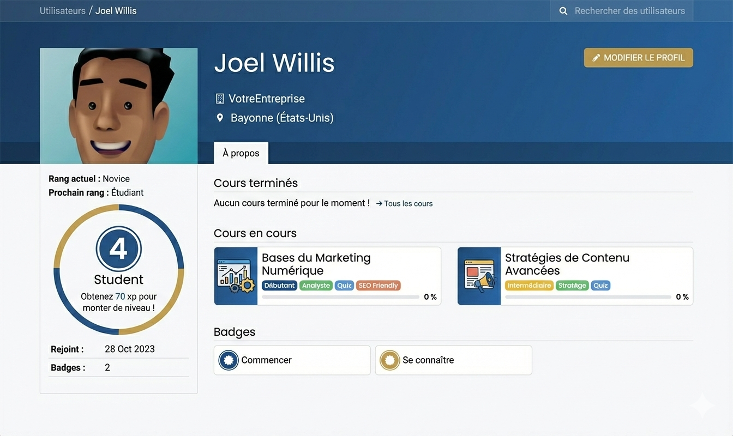This screenshot has width=733, height=436.
Task: Open Stratégies de Contenu Avancées course title
Action: click(567, 264)
